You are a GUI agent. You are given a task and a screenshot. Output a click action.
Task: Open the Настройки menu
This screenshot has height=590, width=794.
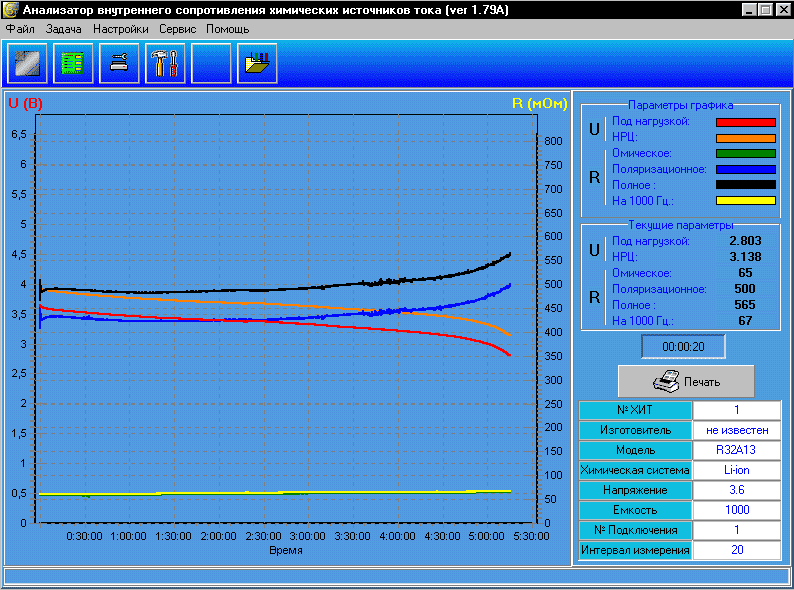coord(121,29)
